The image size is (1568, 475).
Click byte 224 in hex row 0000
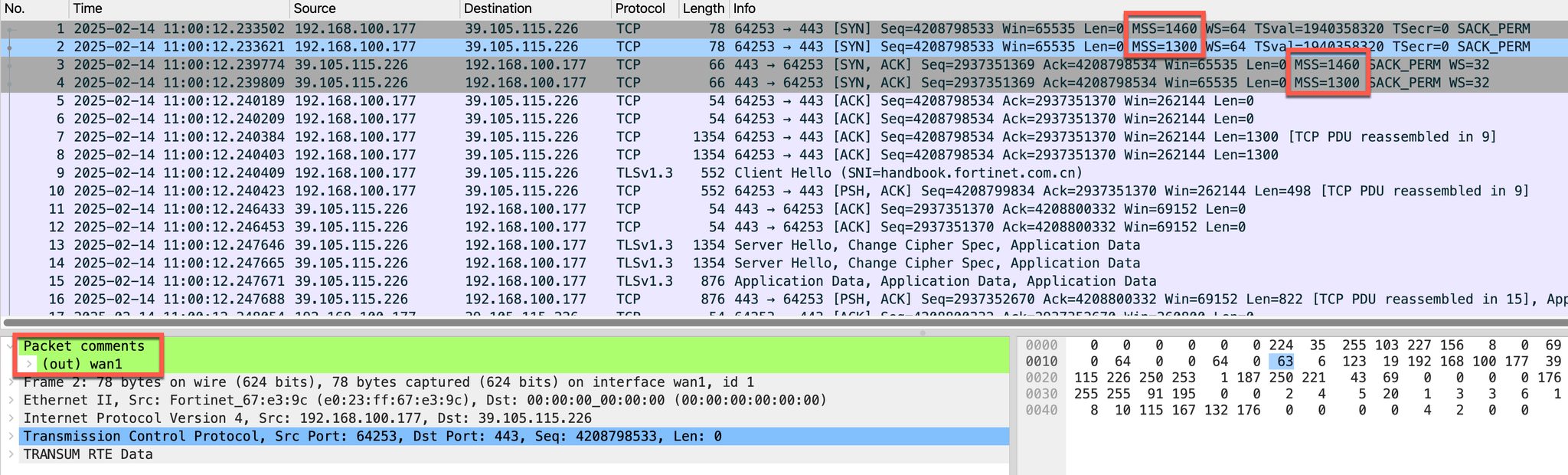(1280, 345)
